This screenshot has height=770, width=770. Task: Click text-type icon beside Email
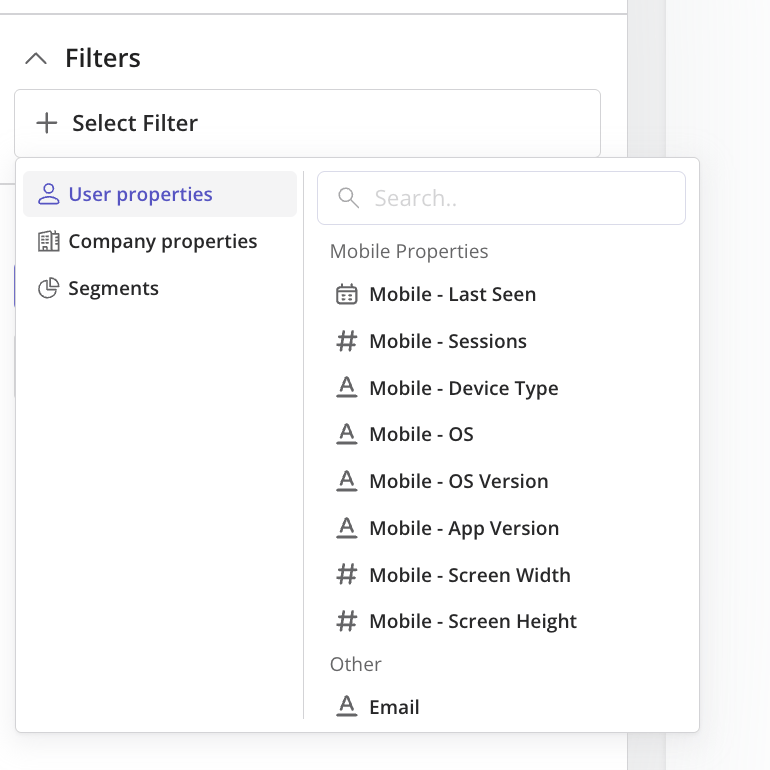347,707
